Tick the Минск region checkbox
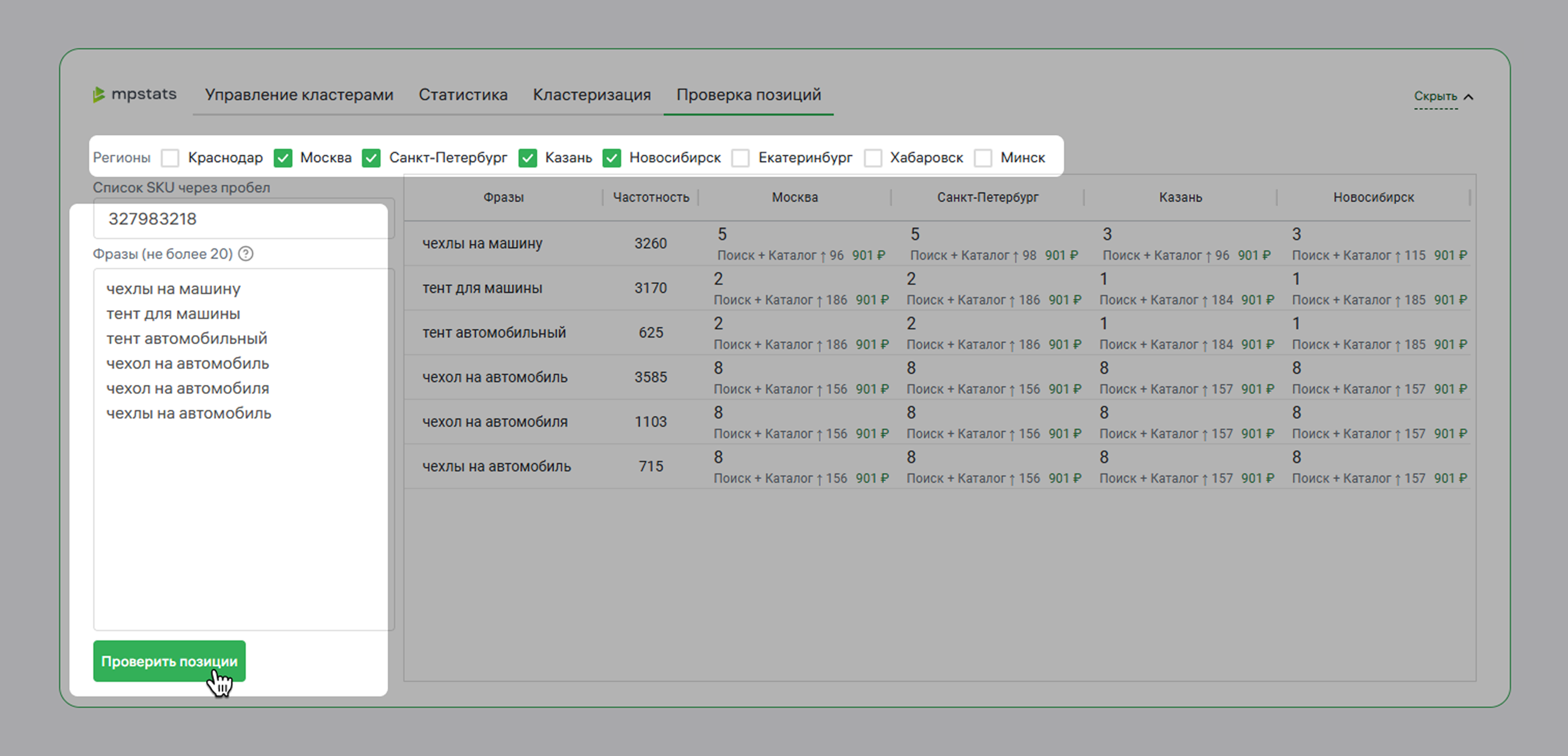Viewport: 1568px width, 756px height. click(x=983, y=158)
